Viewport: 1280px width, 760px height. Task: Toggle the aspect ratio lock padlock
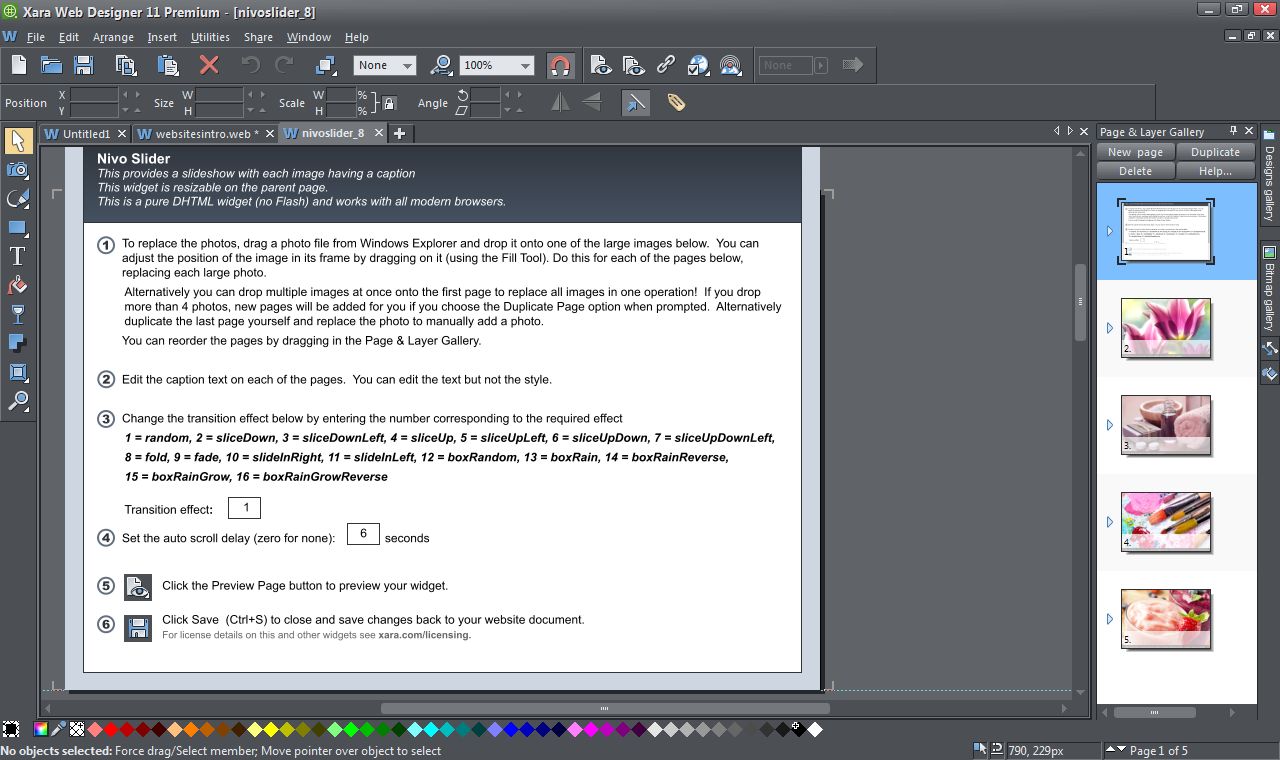click(x=390, y=103)
